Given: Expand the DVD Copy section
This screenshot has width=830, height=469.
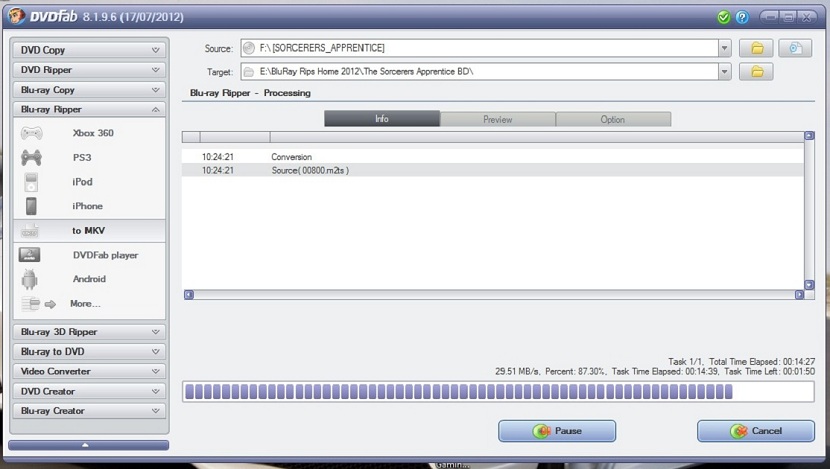Looking at the screenshot, I should pos(89,50).
